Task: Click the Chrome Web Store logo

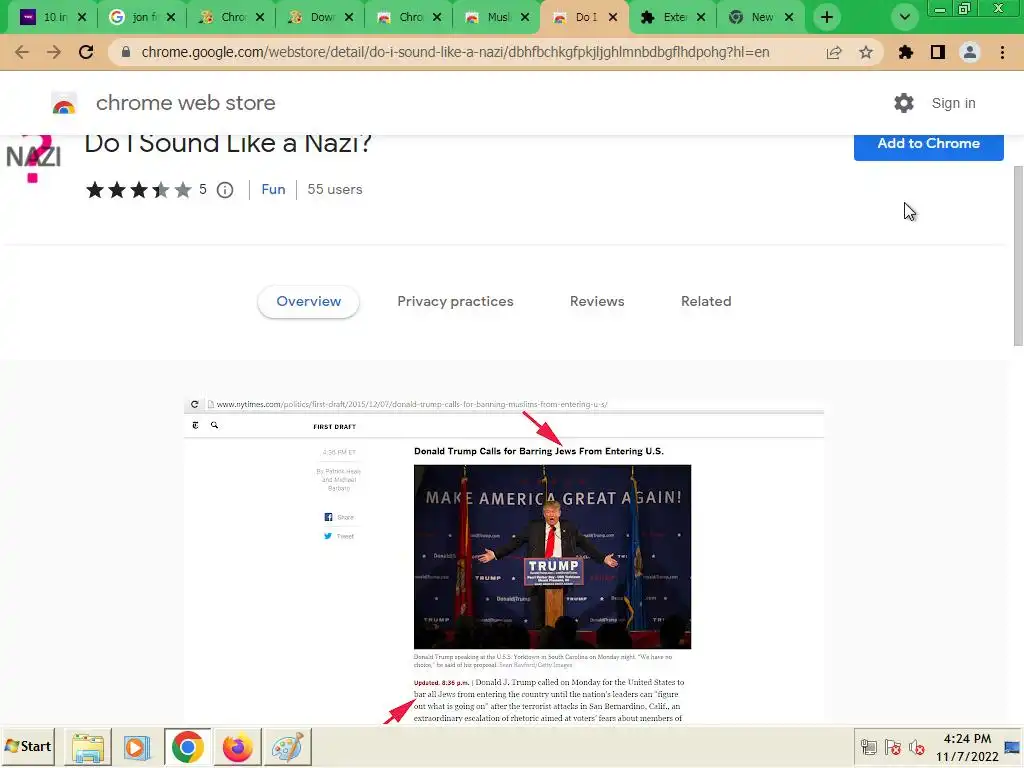Action: [64, 103]
